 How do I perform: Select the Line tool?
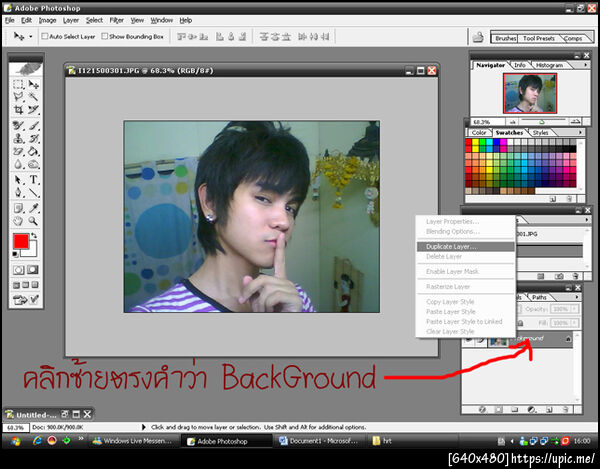[x=34, y=192]
